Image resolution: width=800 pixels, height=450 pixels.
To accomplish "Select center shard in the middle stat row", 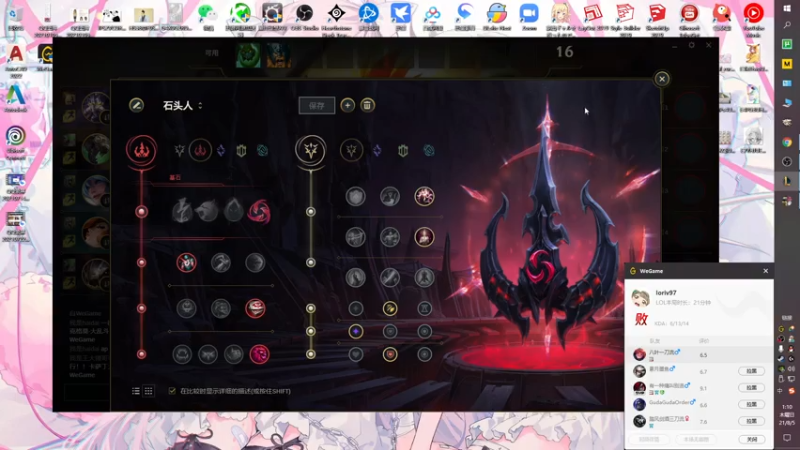I will 390,332.
